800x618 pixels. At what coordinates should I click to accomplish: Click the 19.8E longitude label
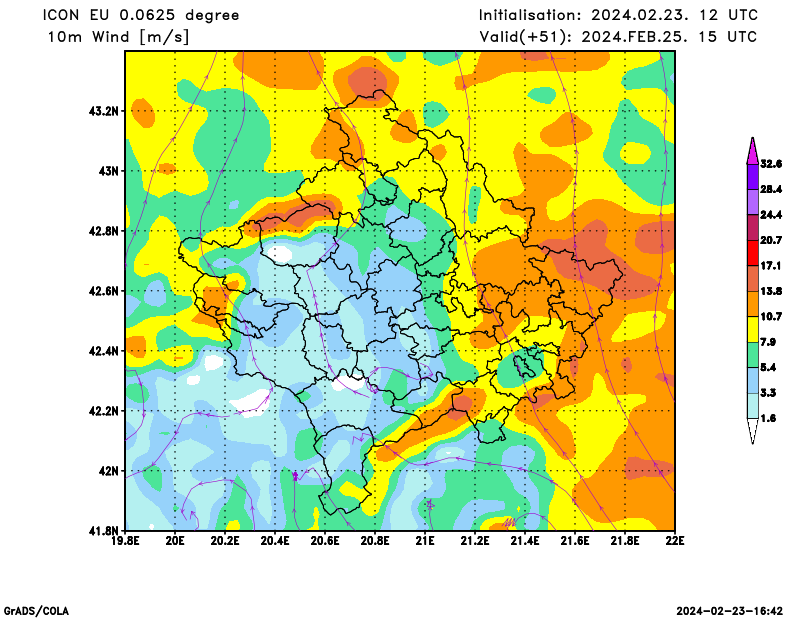pyautogui.click(x=126, y=540)
